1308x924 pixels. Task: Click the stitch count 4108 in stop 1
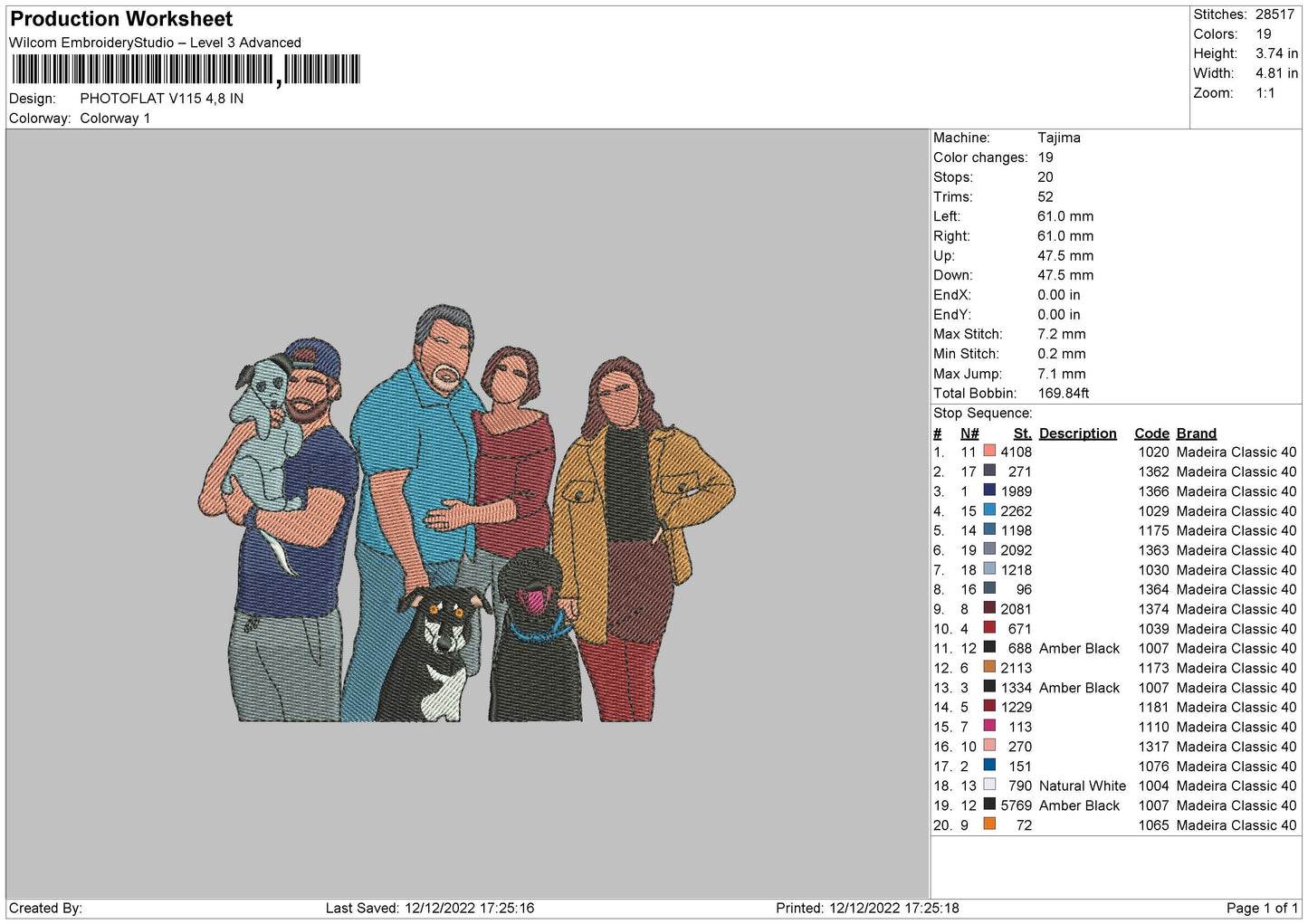(x=1016, y=452)
